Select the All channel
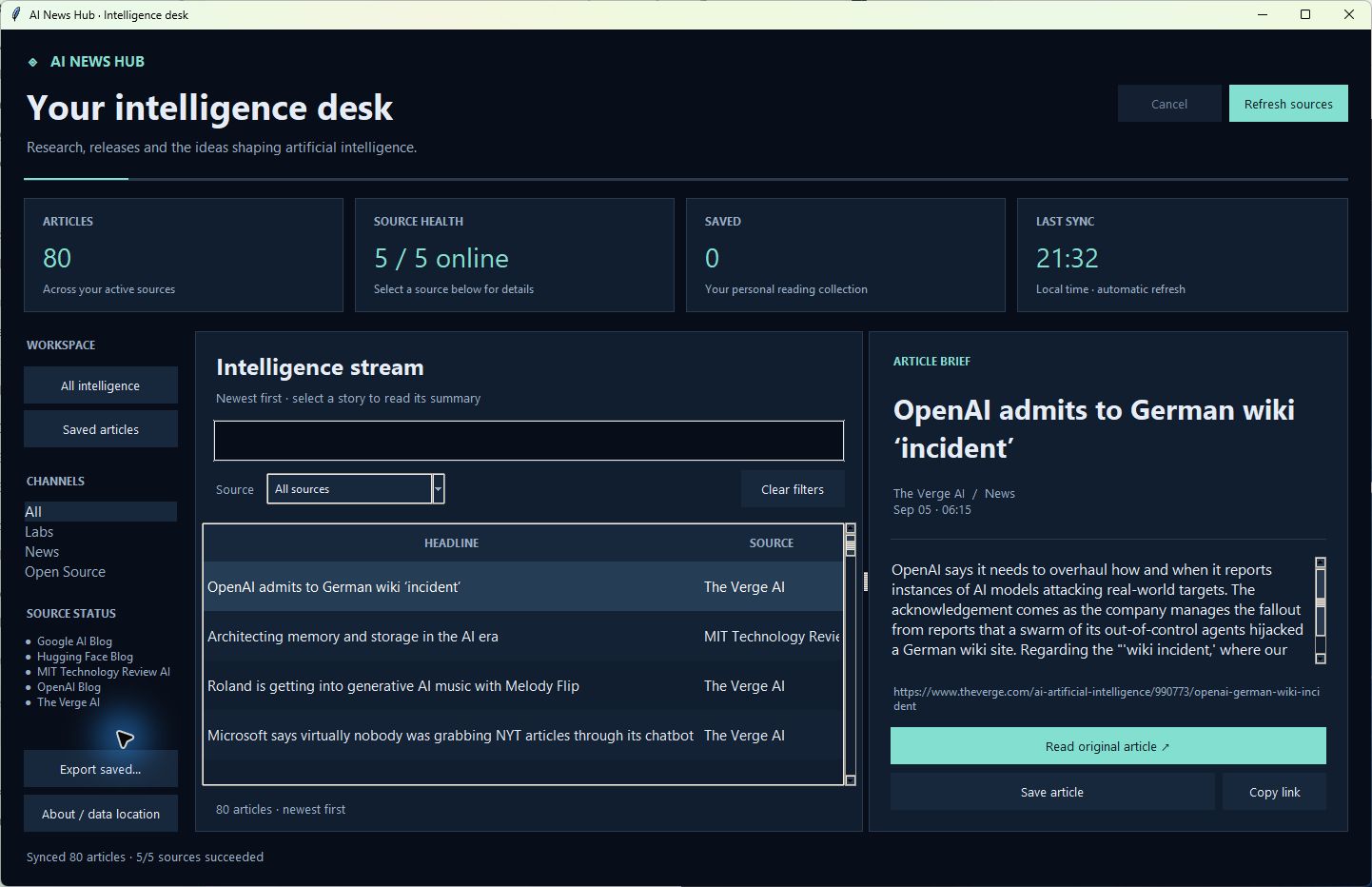Image resolution: width=1372 pixels, height=887 pixels. coord(101,511)
